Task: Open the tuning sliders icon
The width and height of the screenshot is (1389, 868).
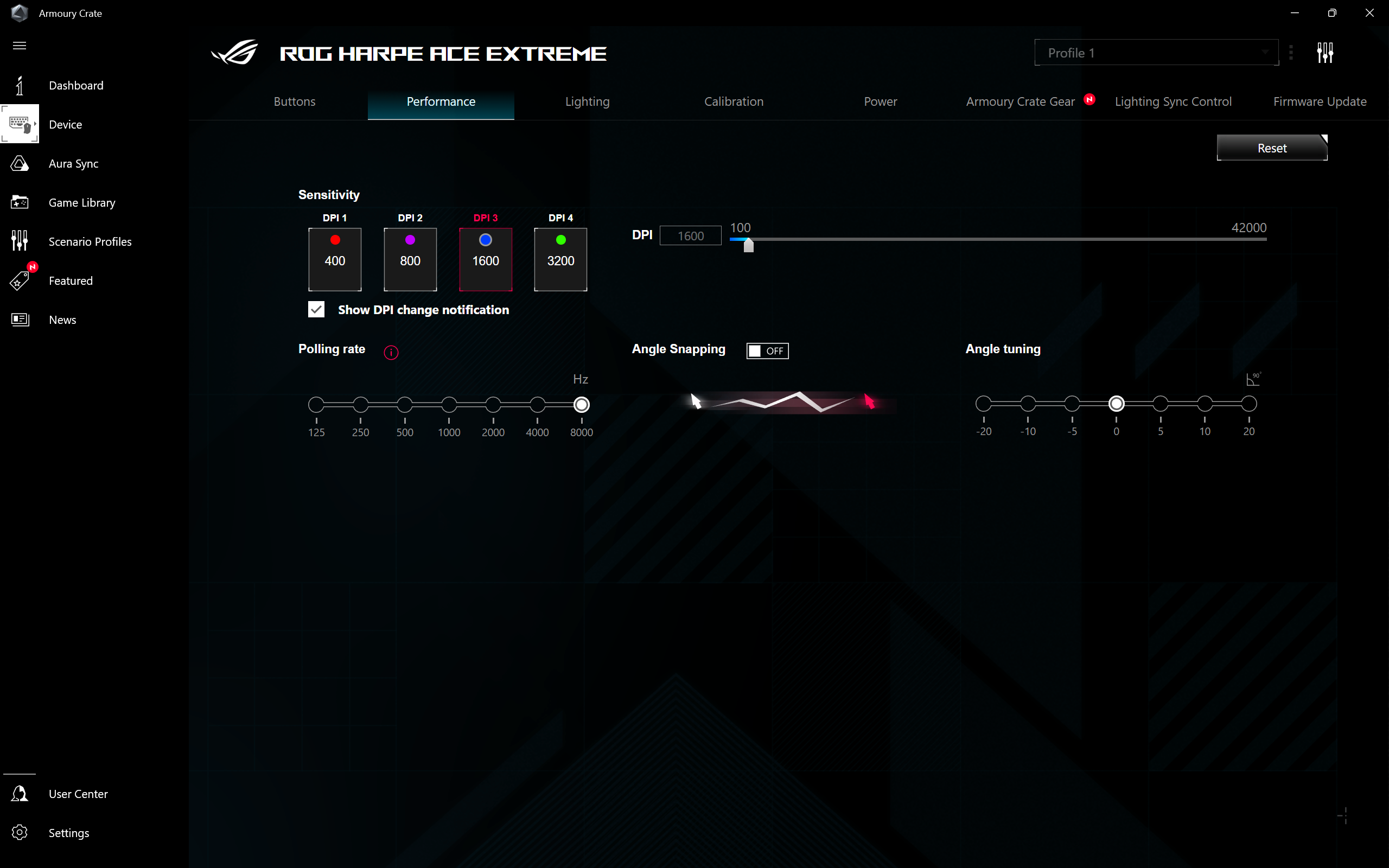Action: [1325, 53]
